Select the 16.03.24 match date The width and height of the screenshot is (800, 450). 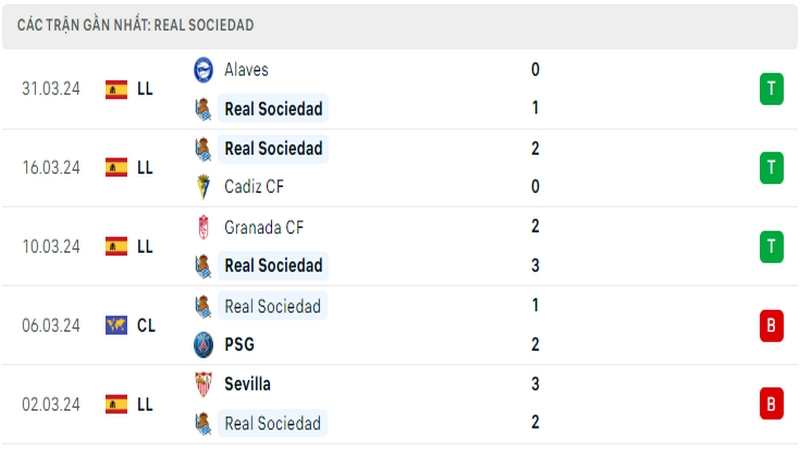[51, 167]
